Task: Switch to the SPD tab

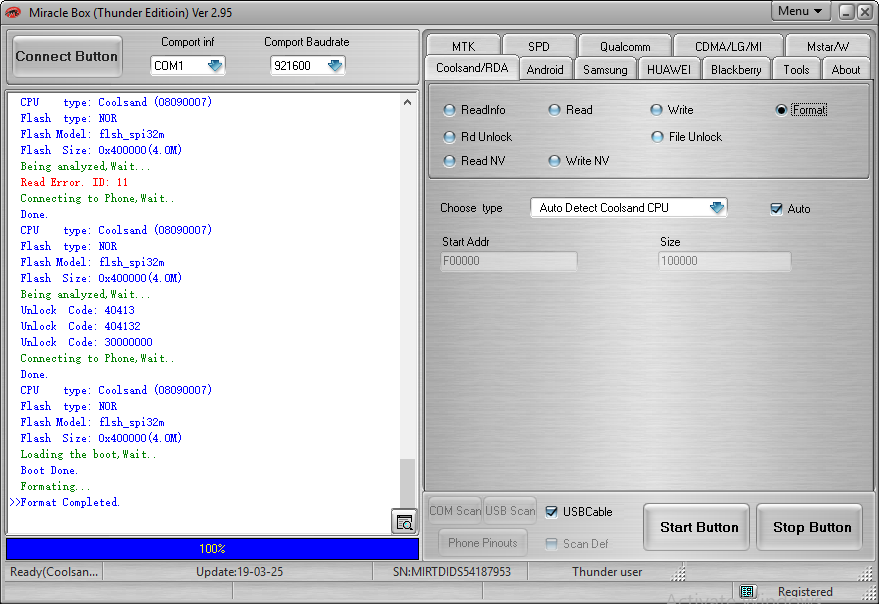Action: point(539,46)
